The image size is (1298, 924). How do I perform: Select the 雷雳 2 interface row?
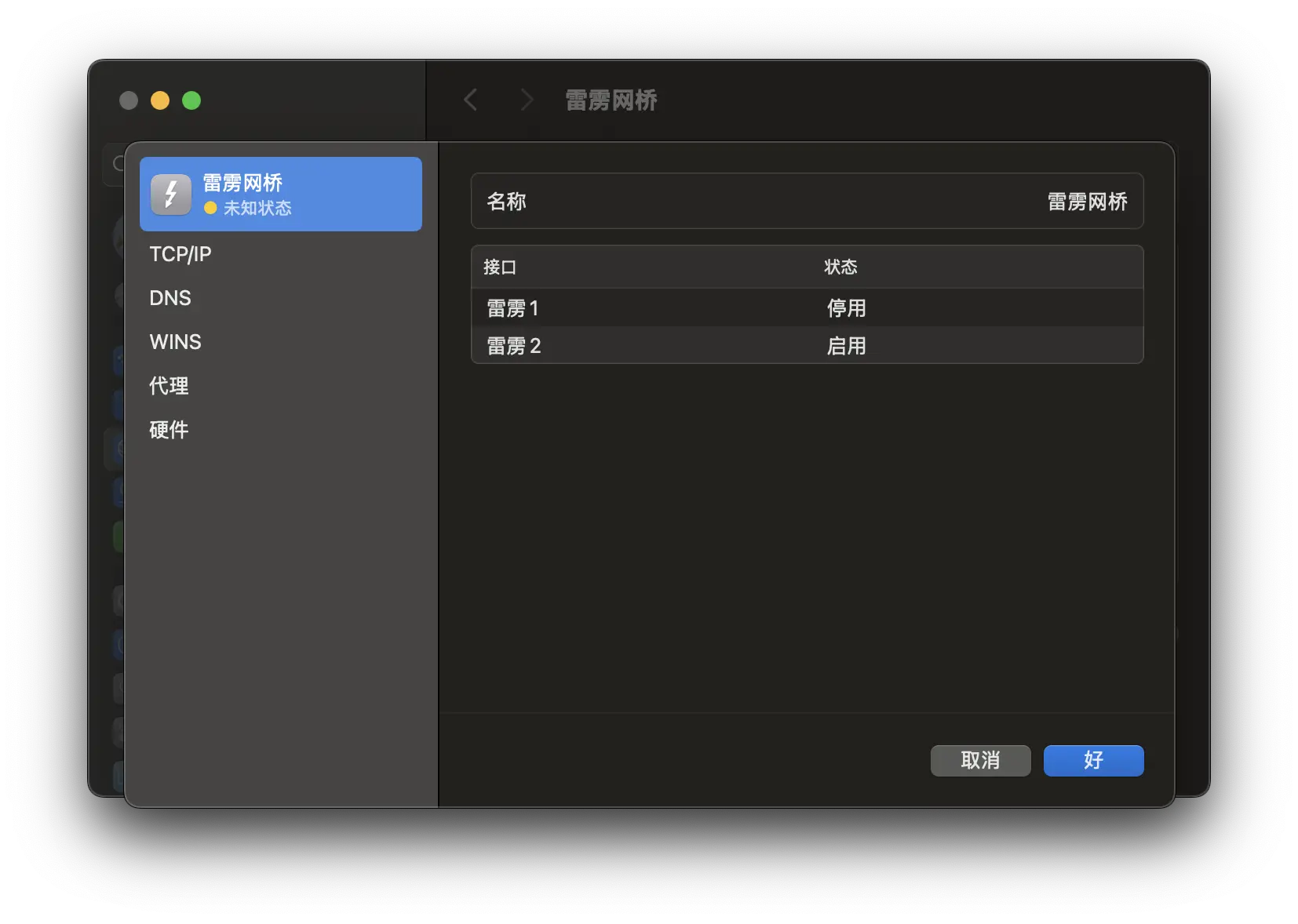(x=515, y=346)
